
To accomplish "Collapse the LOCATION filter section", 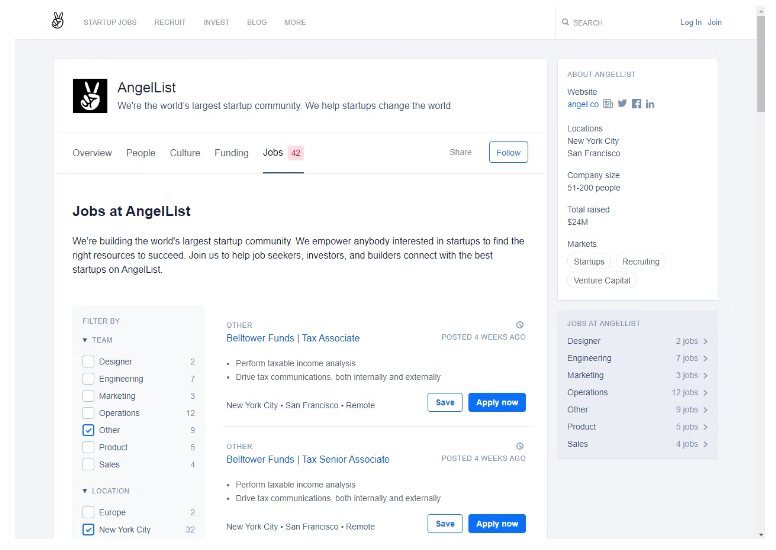I will coord(106,491).
